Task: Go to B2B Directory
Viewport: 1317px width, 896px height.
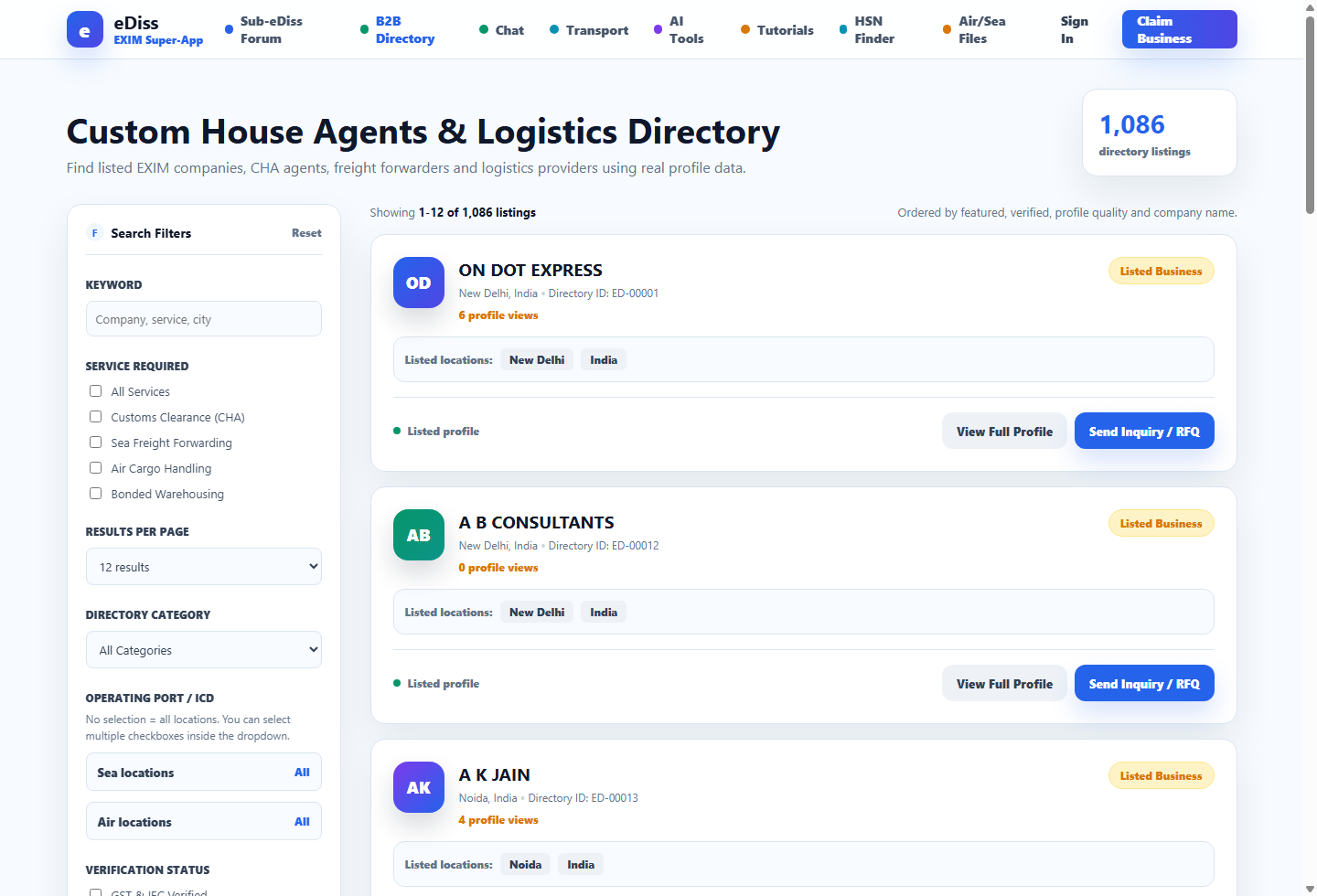Action: click(404, 29)
